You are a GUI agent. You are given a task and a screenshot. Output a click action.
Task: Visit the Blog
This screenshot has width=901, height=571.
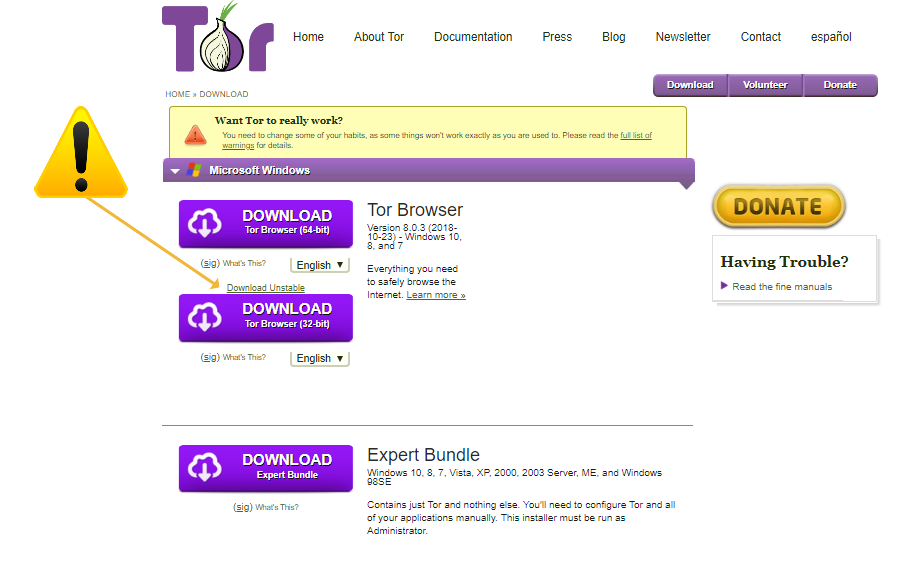coord(614,37)
